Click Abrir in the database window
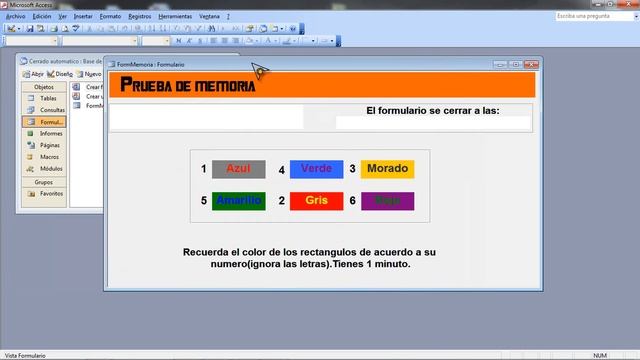Screen dimensions: 640x360 33,74
